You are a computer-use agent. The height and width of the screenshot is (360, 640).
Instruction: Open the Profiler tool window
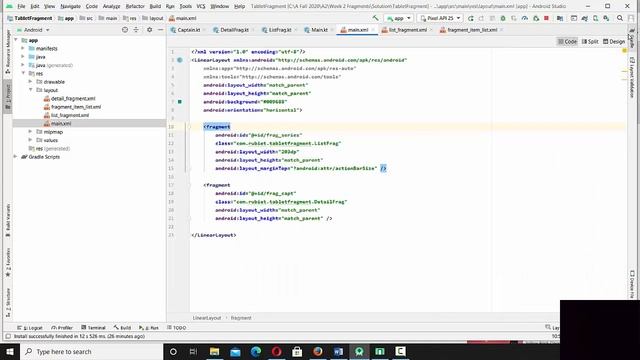(62, 328)
